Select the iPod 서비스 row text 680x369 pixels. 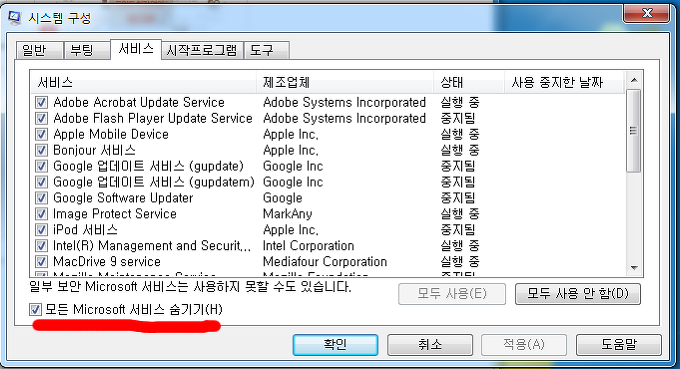click(85, 230)
